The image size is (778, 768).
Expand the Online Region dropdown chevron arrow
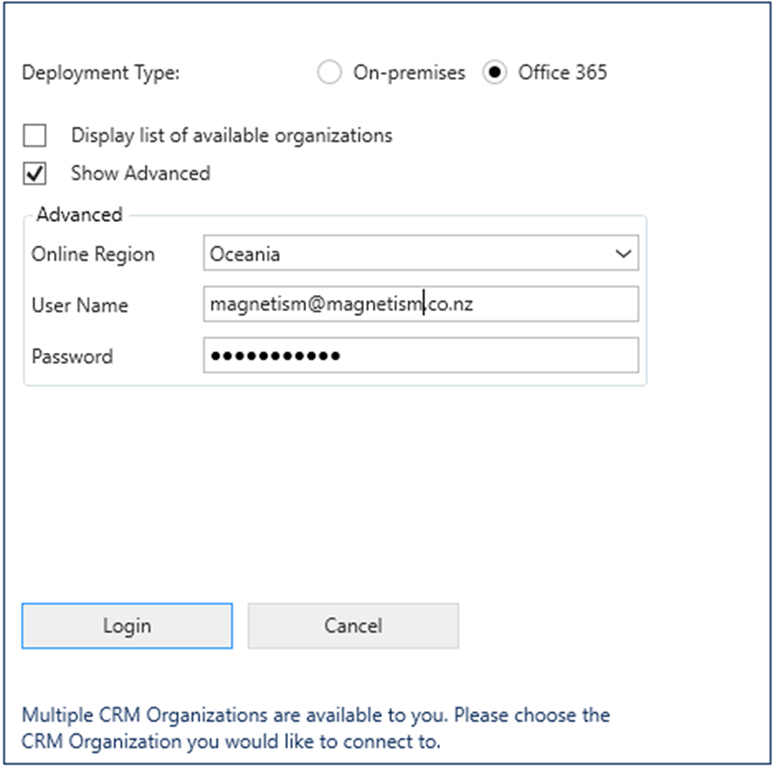[623, 254]
